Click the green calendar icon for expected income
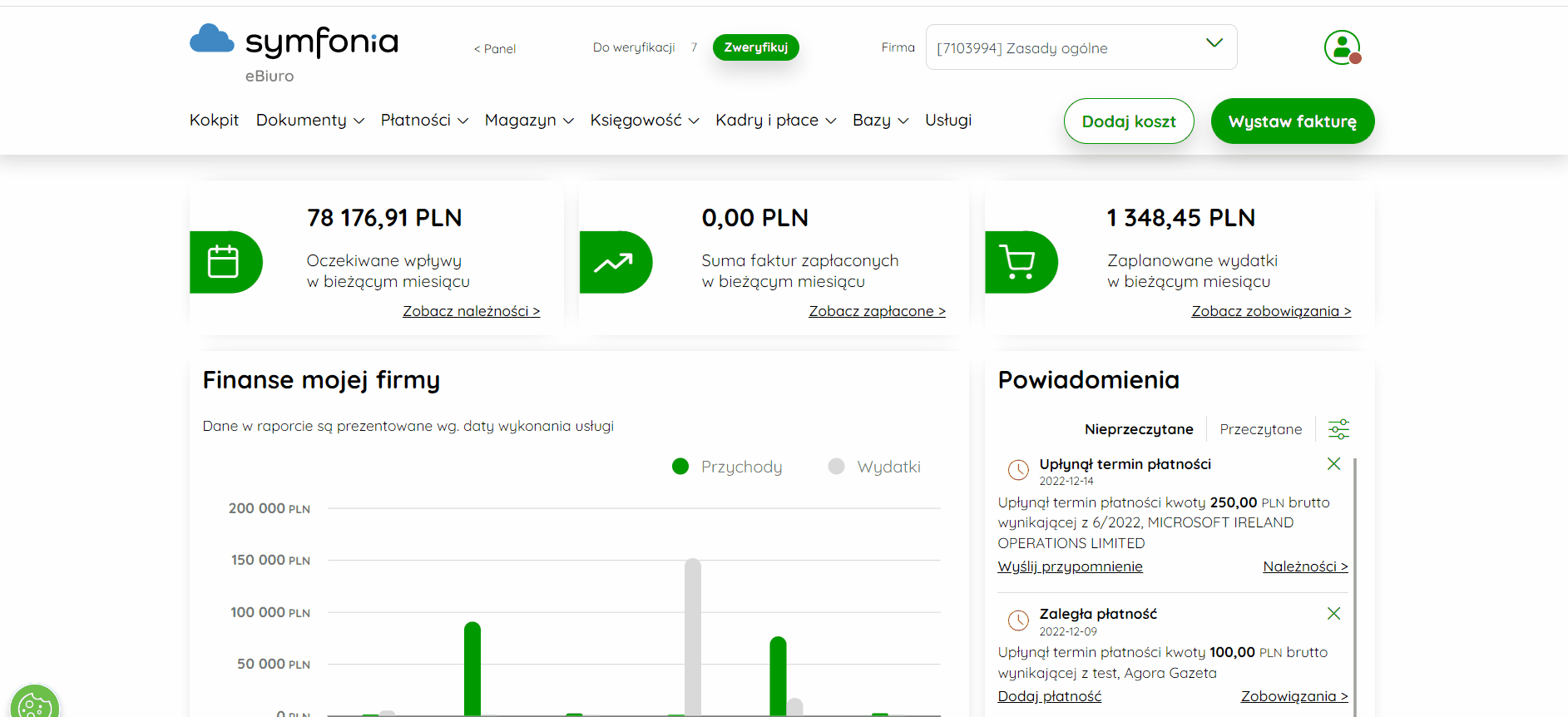The height and width of the screenshot is (717, 1568). pos(223,262)
